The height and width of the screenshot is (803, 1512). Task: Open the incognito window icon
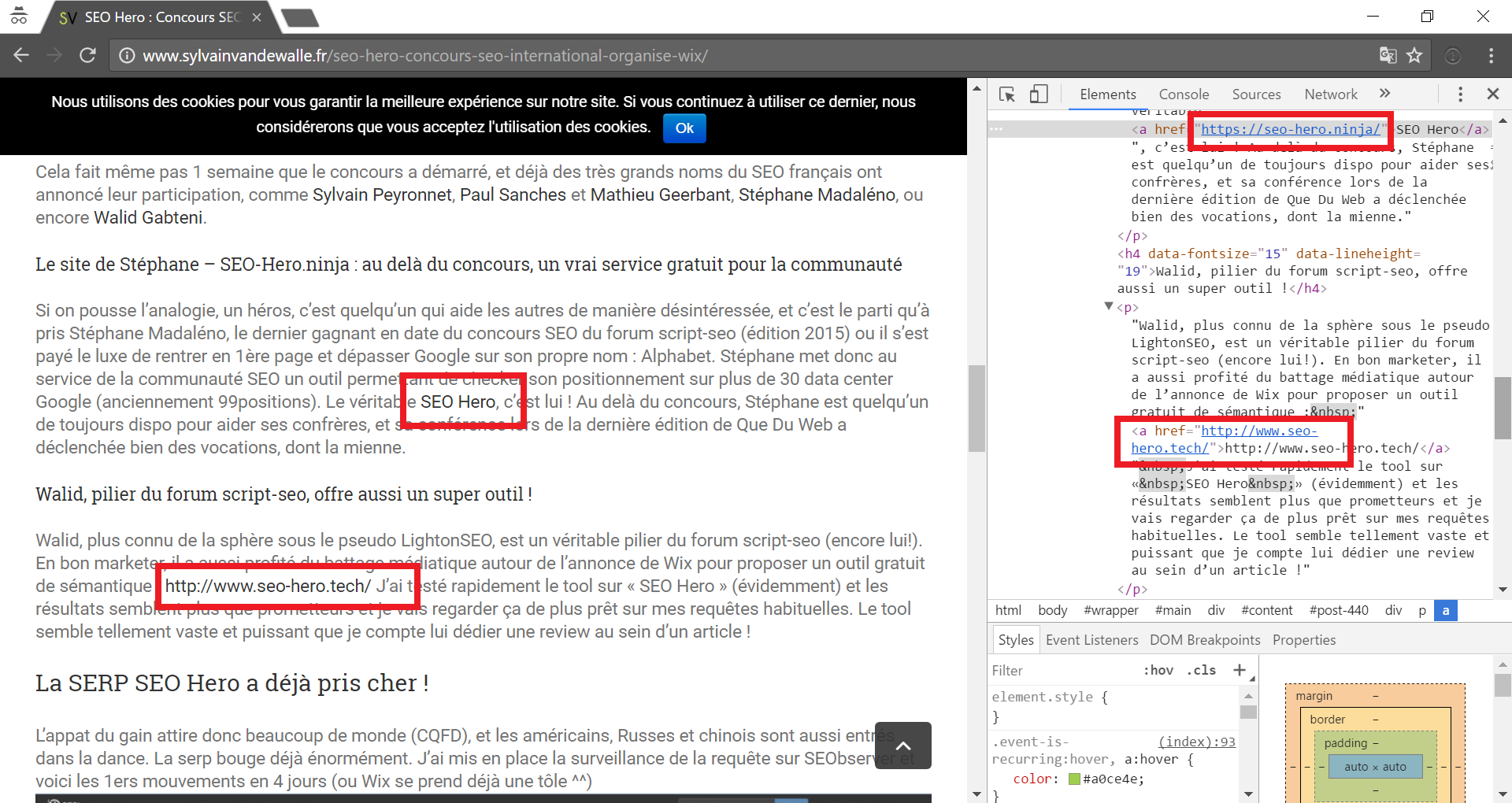tap(19, 16)
